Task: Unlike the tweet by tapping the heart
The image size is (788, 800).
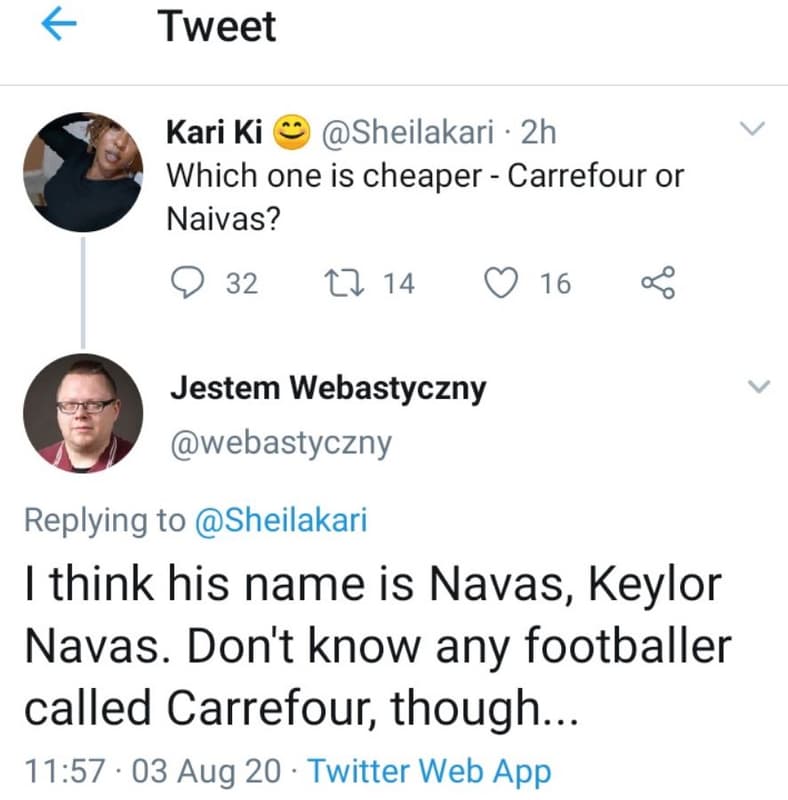Action: [504, 283]
